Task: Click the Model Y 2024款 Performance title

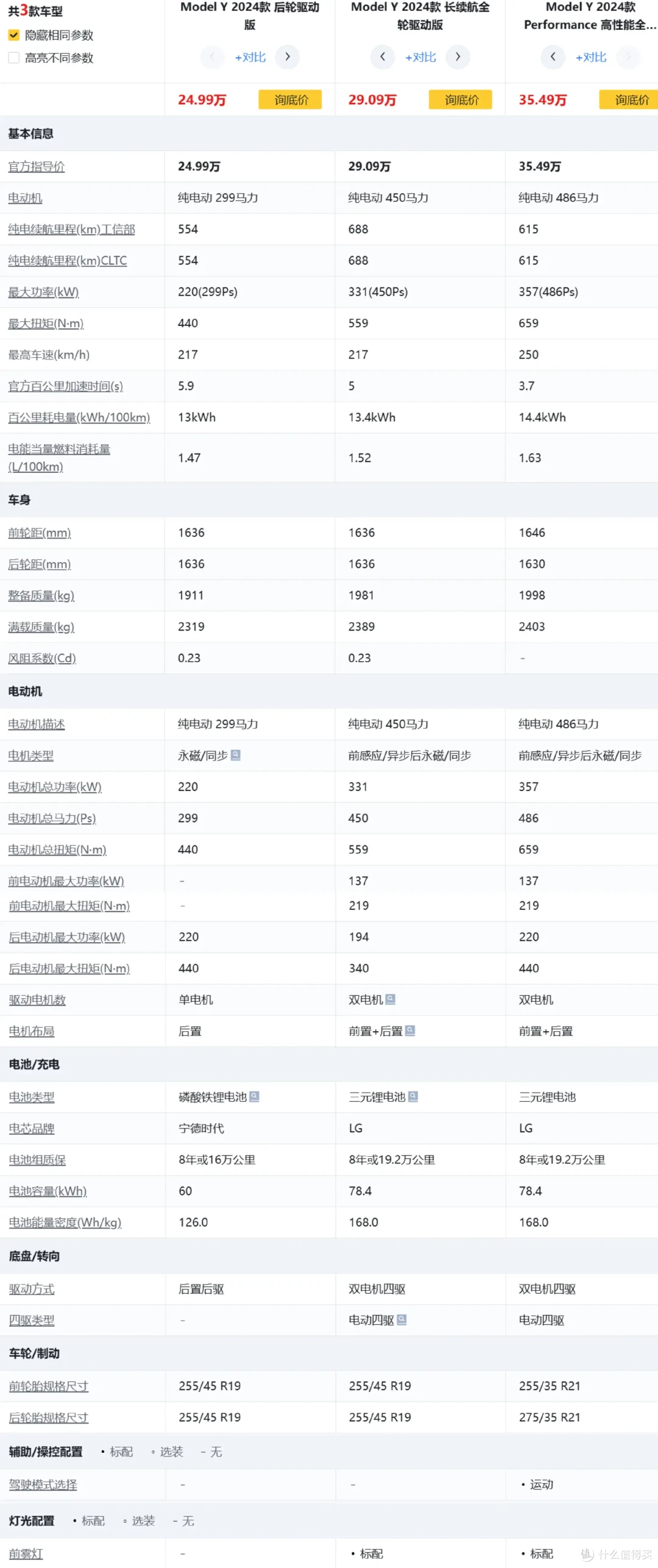Action: [590, 16]
